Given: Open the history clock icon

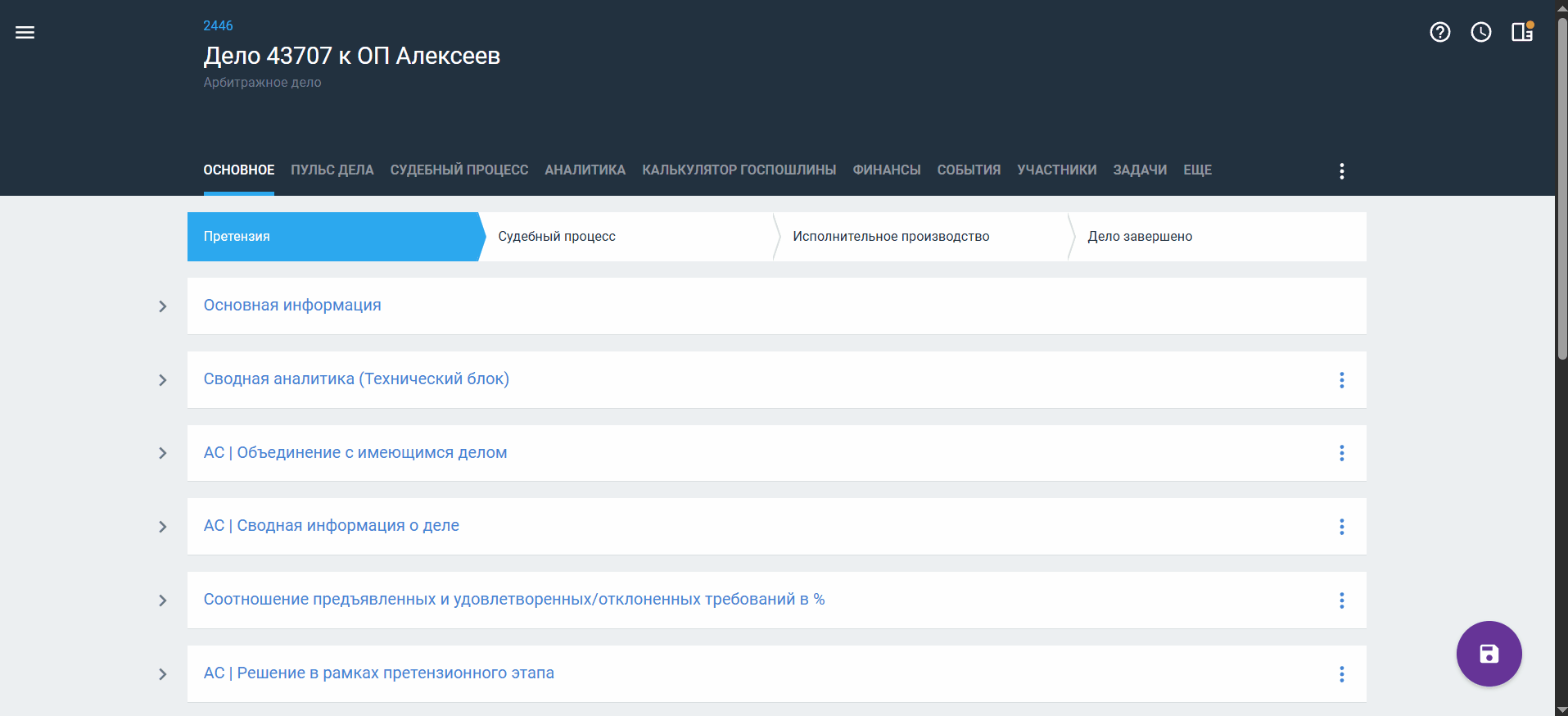Looking at the screenshot, I should (x=1480, y=32).
